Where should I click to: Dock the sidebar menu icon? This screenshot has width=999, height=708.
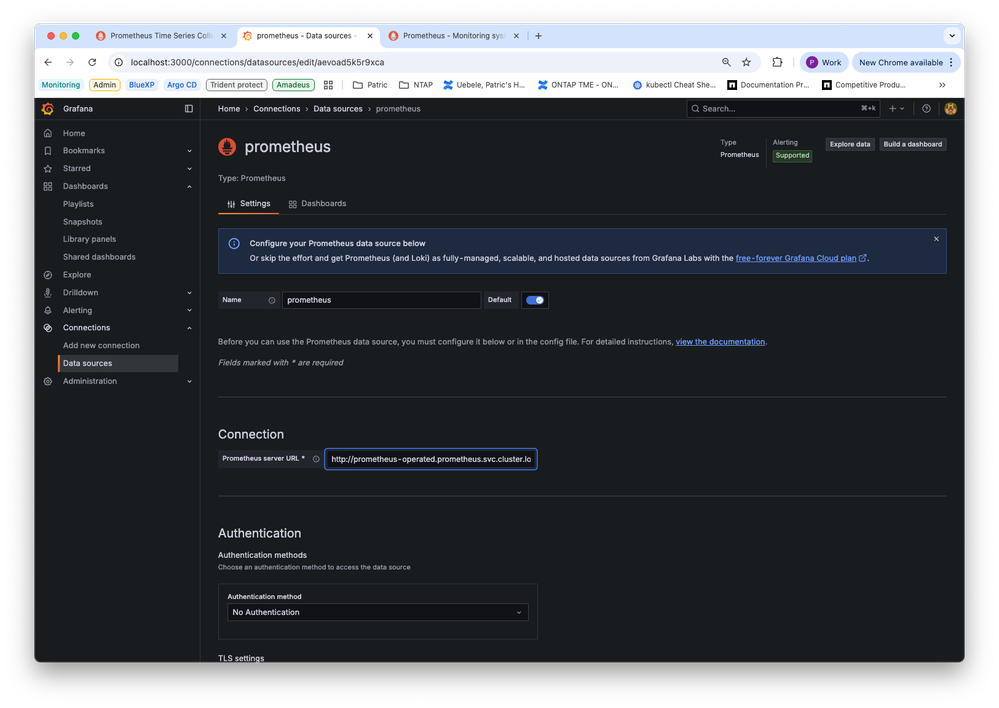188,109
